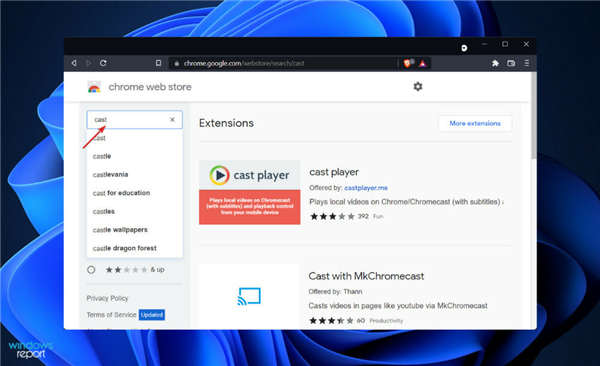Open 'Cast with MkChromecast' extension title
Viewport: 600px width, 366px height.
[x=366, y=276]
